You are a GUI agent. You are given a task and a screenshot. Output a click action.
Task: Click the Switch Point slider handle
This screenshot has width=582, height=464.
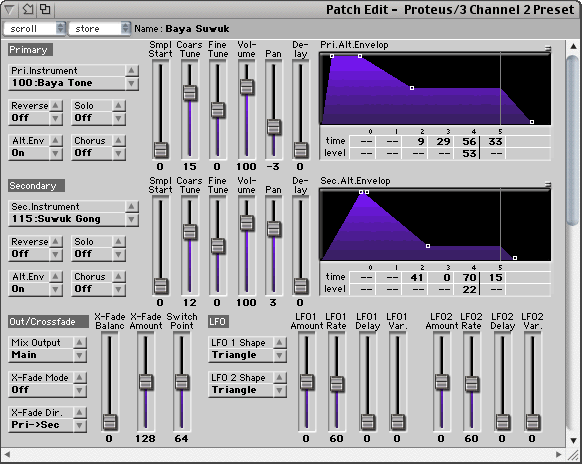[x=182, y=382]
